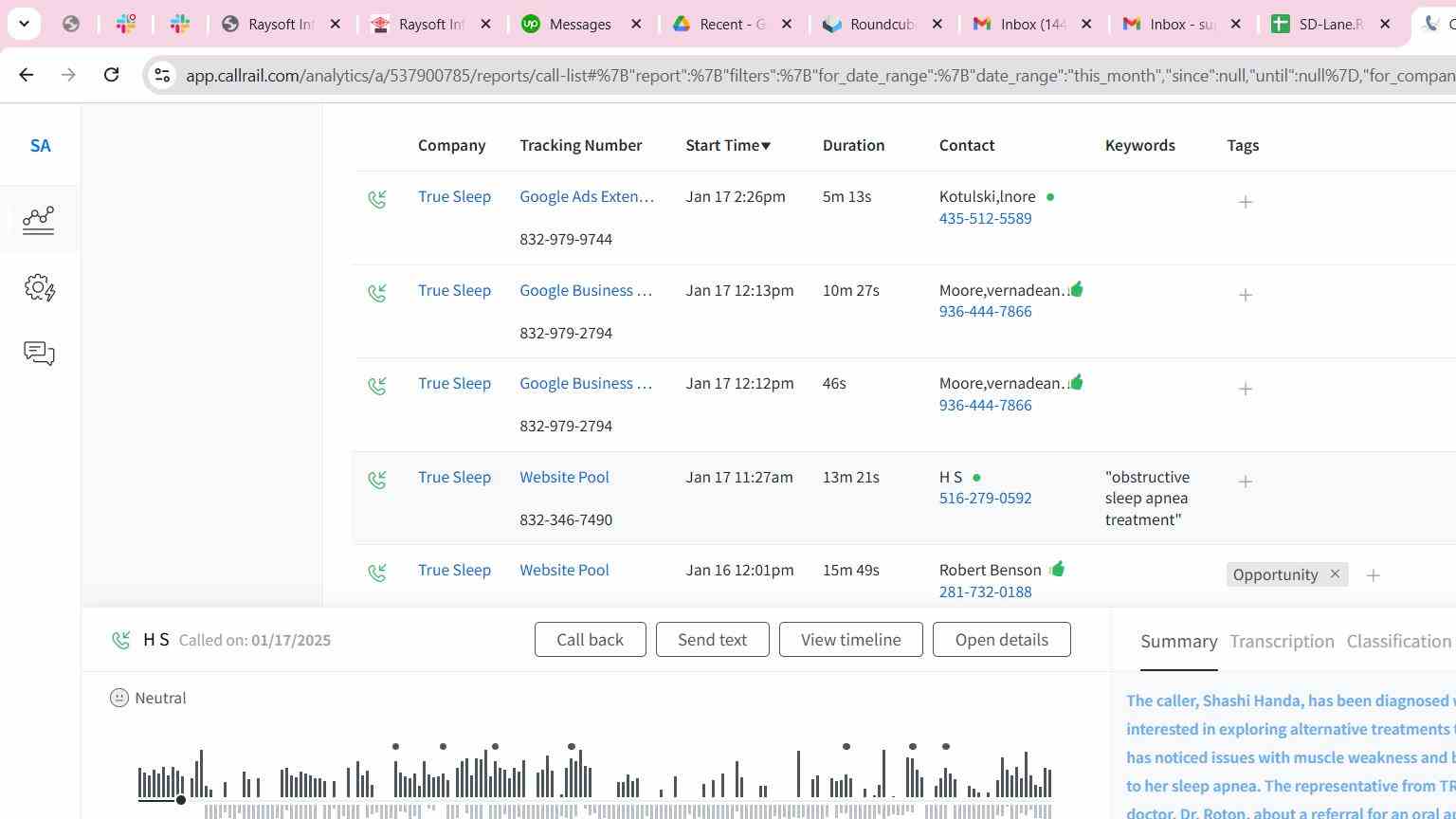Click green status dot beside H S contact
1456x819 pixels.
tap(976, 478)
